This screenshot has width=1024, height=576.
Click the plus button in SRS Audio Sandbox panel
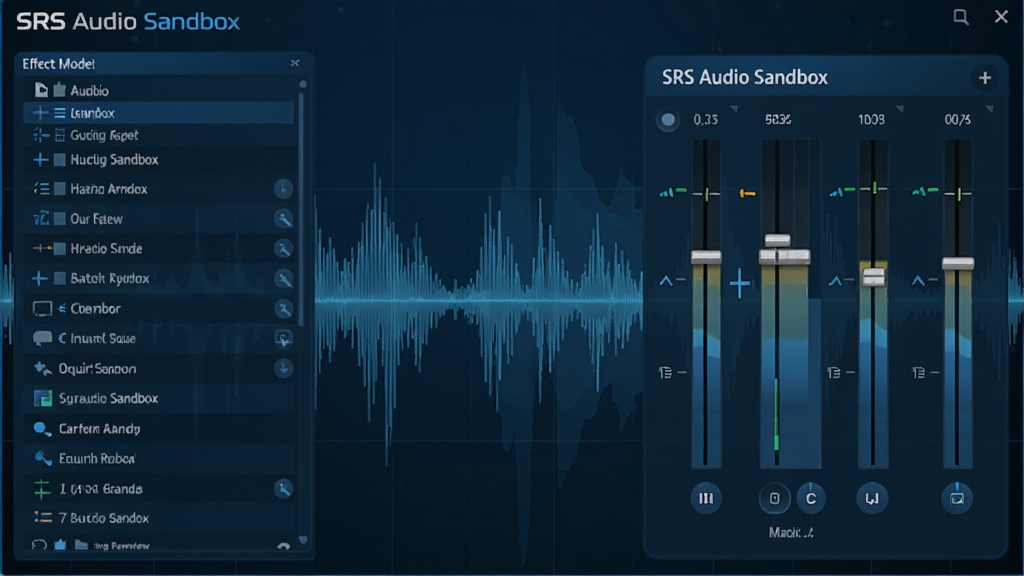(985, 78)
